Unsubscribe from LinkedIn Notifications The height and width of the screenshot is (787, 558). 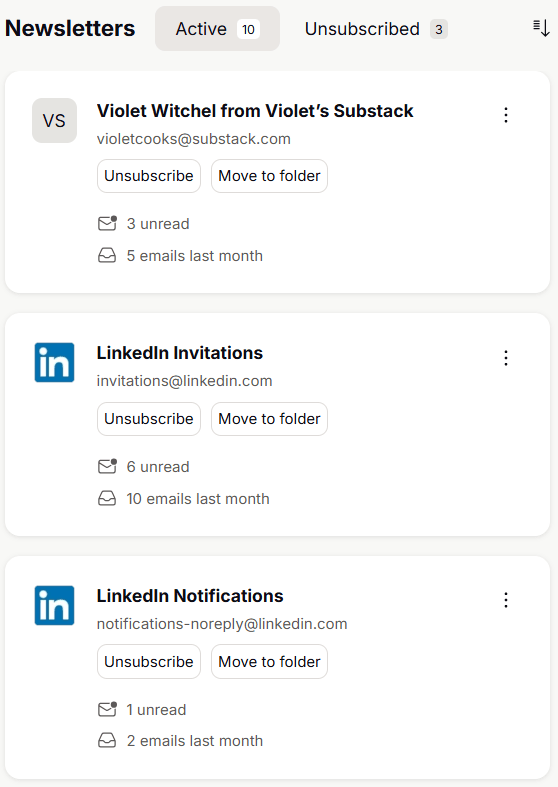pos(149,662)
